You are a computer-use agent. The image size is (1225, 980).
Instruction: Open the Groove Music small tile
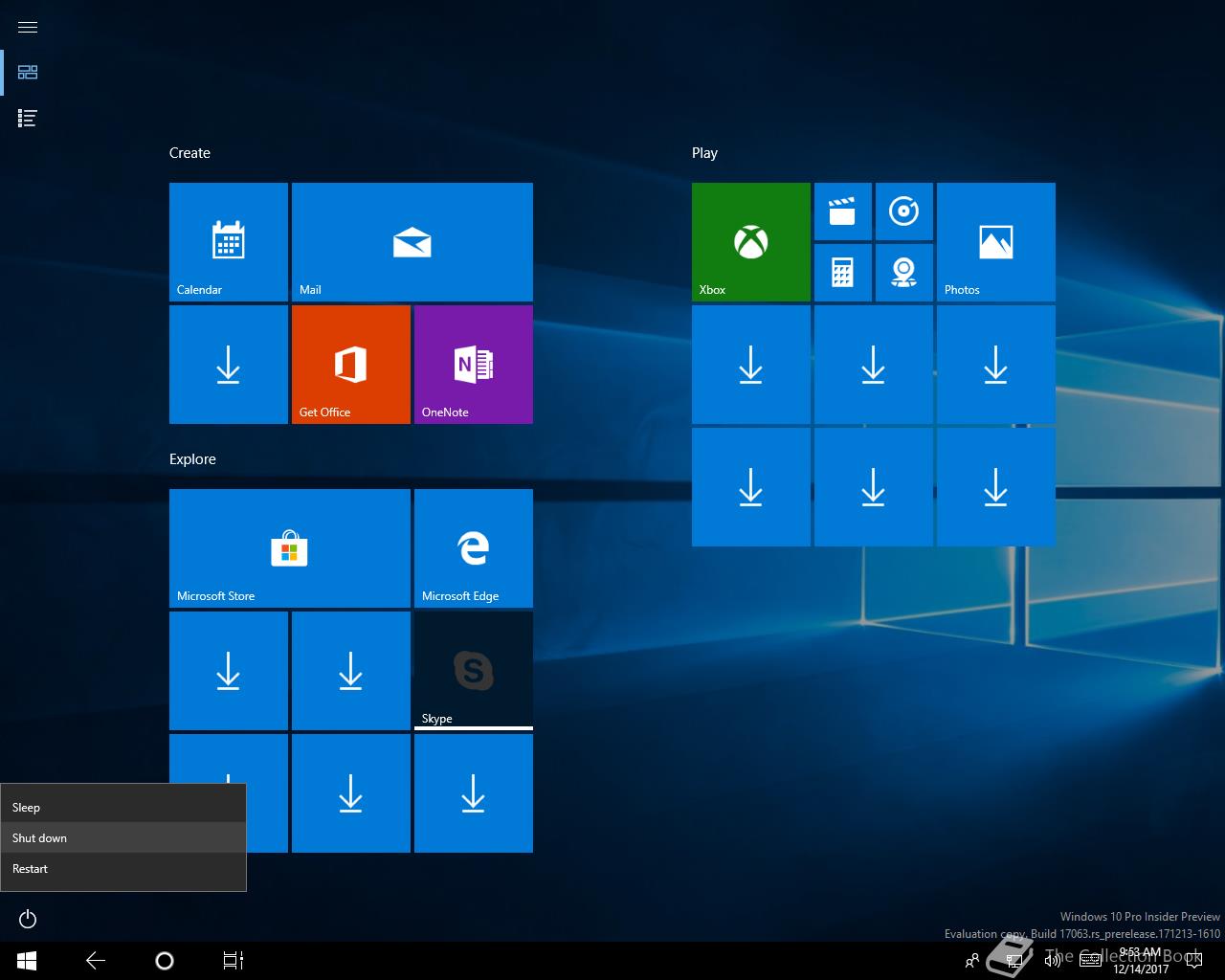pyautogui.click(x=904, y=212)
